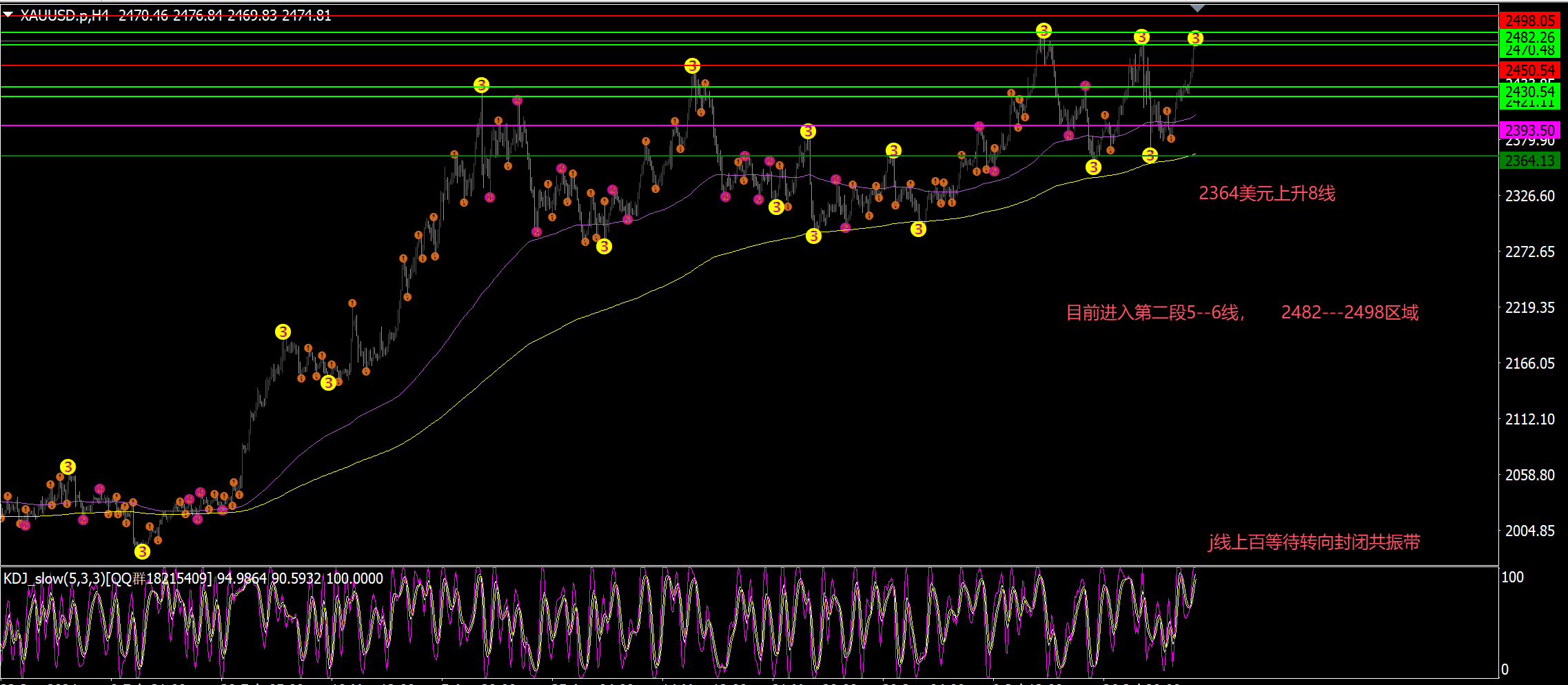Select the annotation '2482---2498区域'

(x=1350, y=313)
